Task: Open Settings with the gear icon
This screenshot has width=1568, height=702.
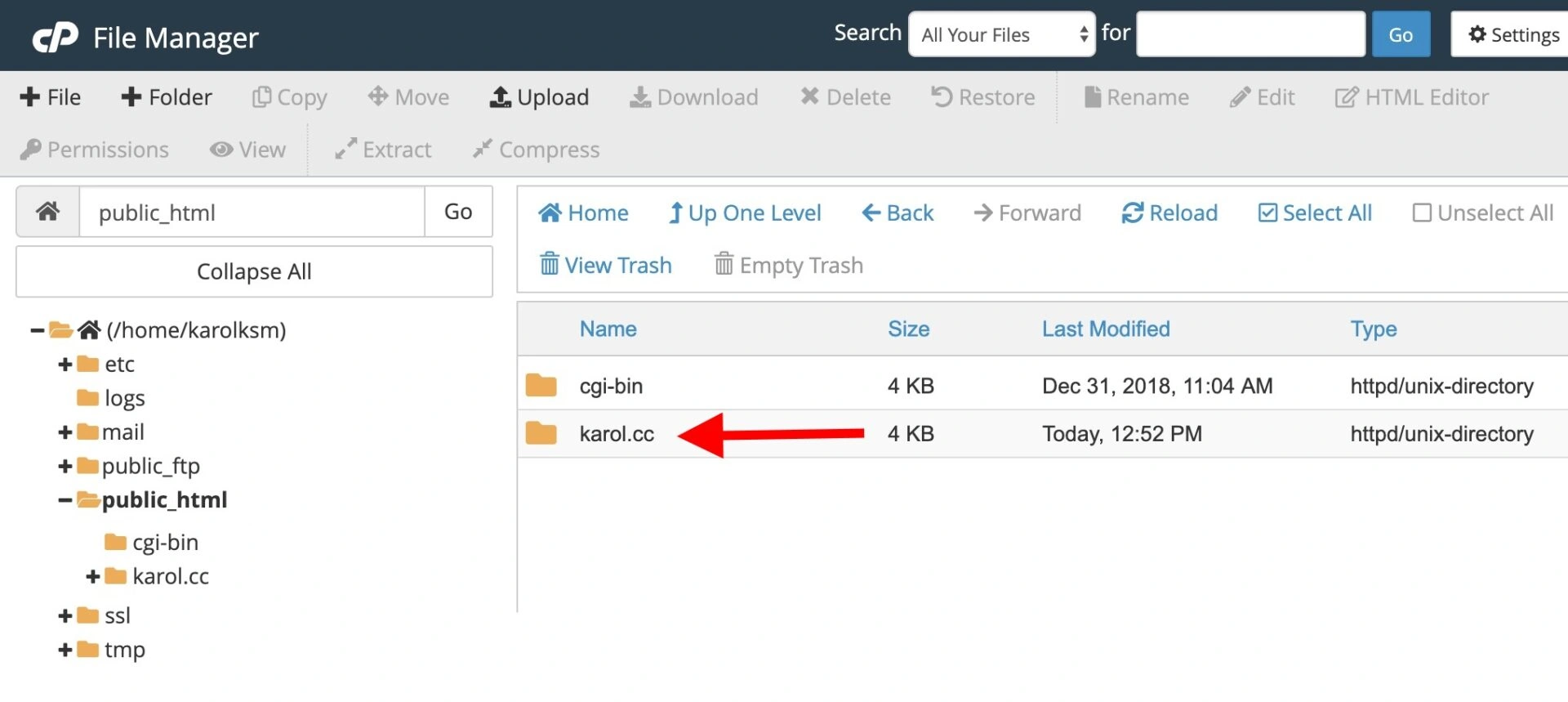Action: (1512, 34)
